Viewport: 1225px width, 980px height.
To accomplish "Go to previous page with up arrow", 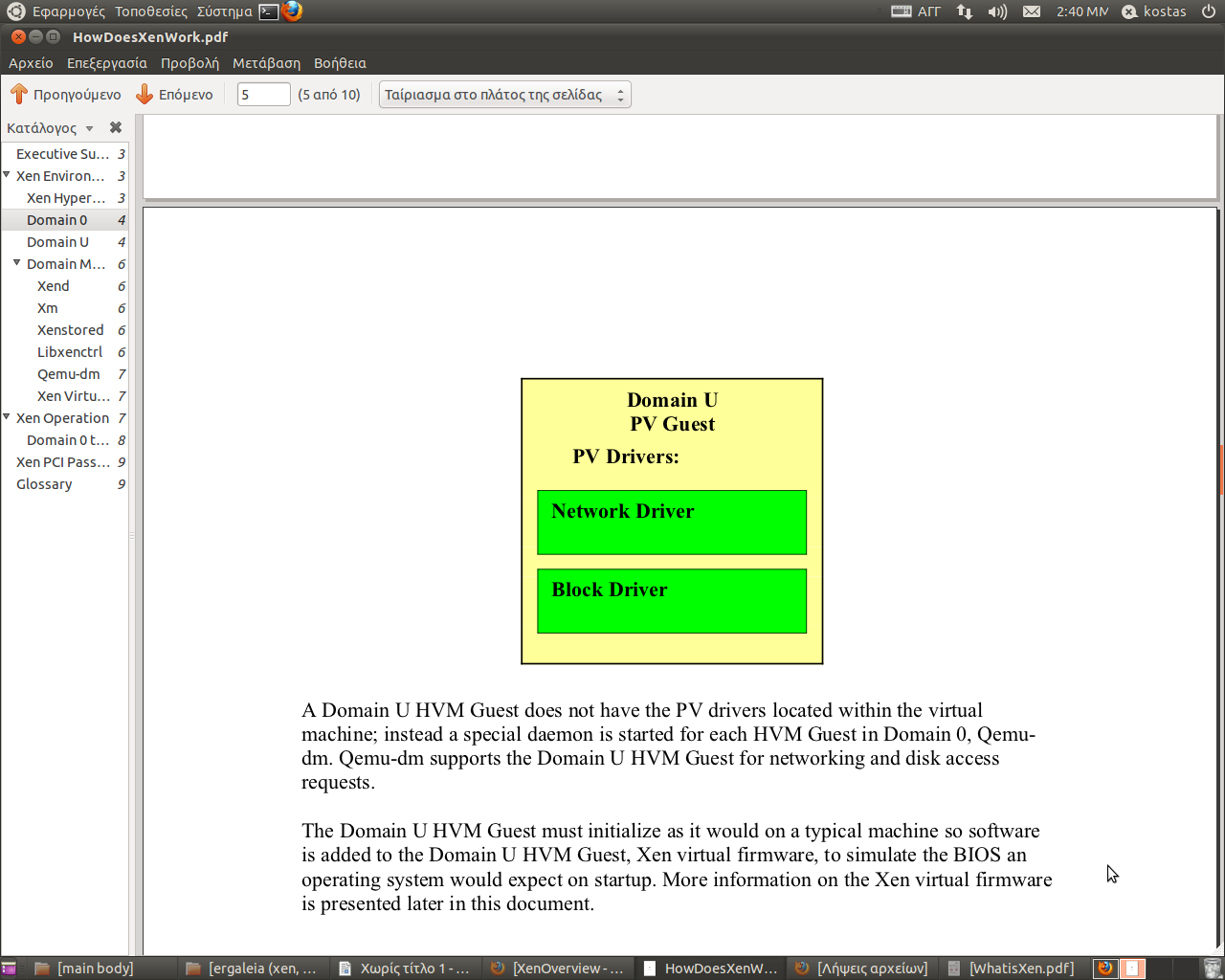I will pyautogui.click(x=65, y=94).
